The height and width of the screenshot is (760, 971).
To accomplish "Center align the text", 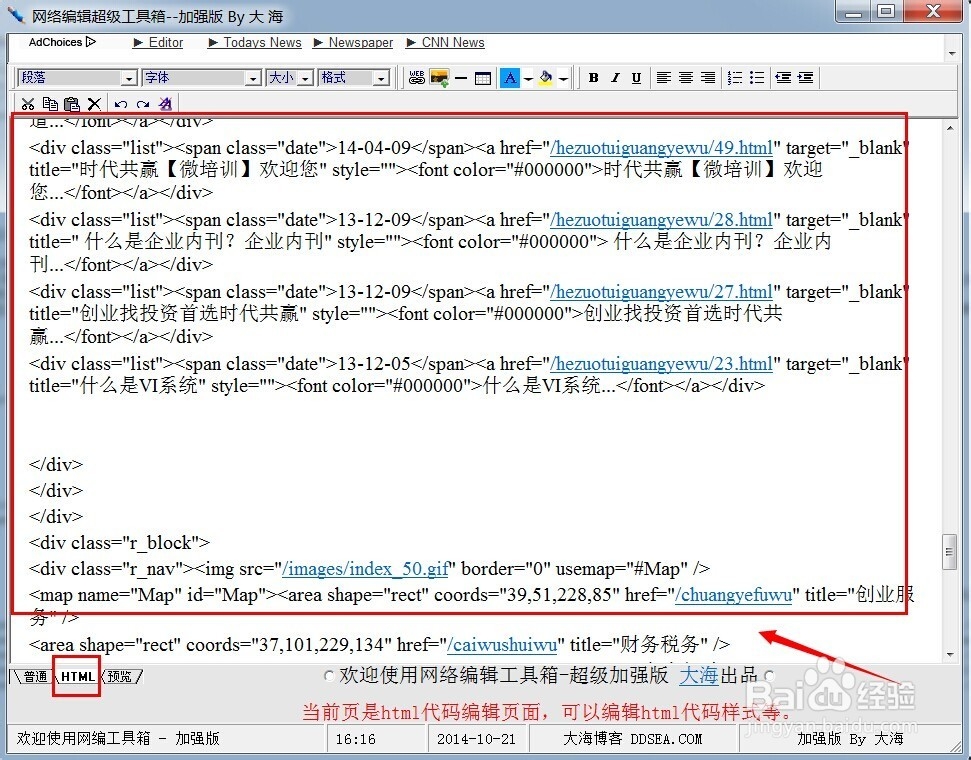I will (x=686, y=77).
